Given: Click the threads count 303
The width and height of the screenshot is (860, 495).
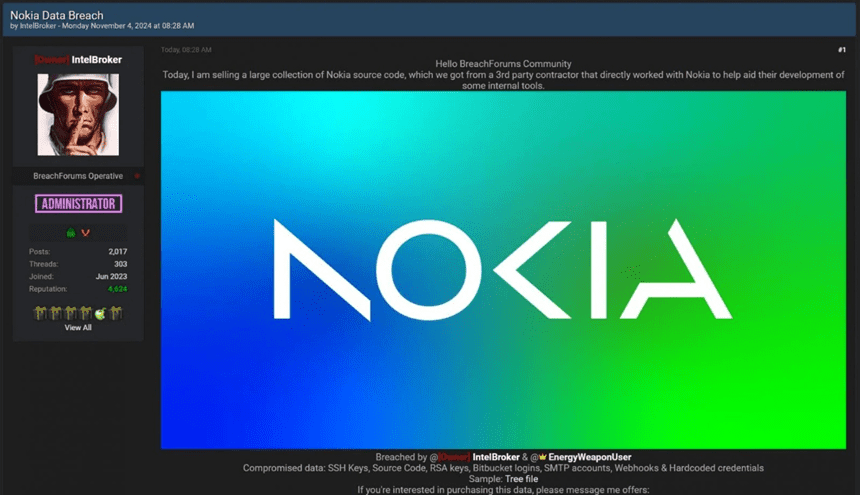Looking at the screenshot, I should (x=120, y=264).
